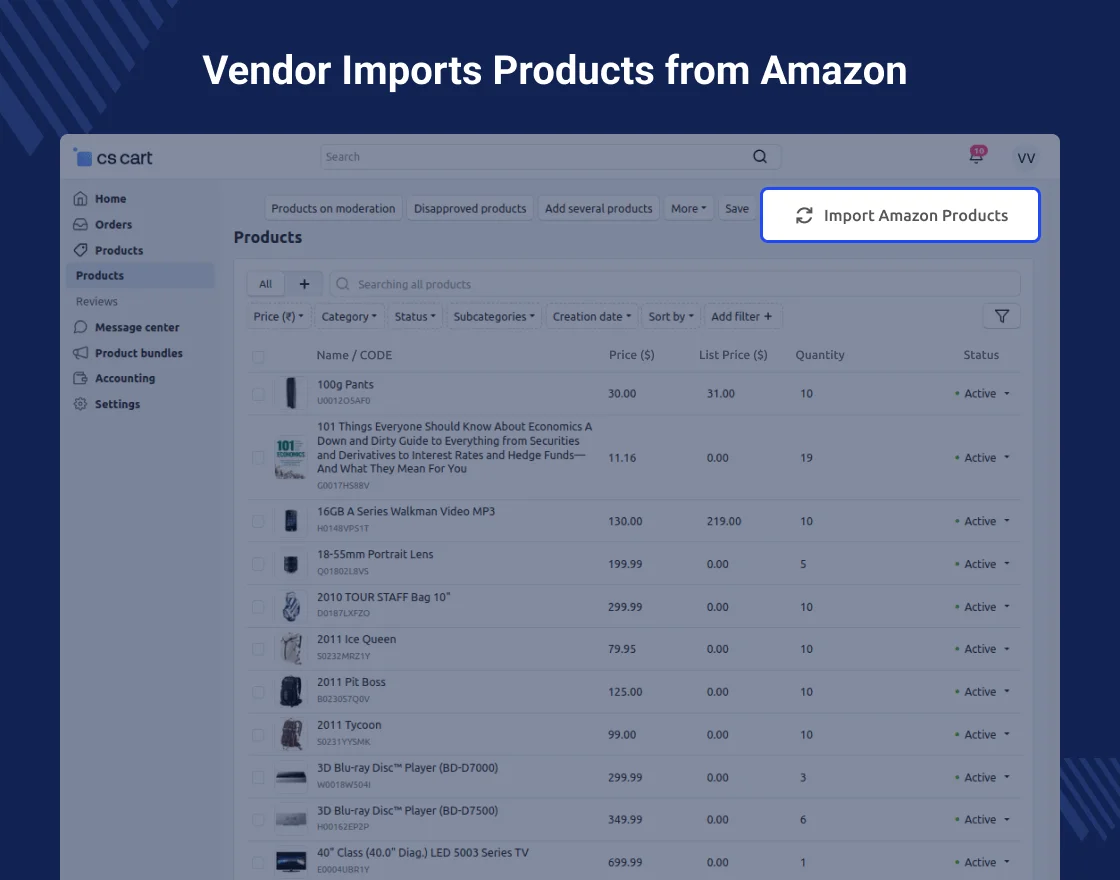Click the plus icon next to All
The width and height of the screenshot is (1120, 880).
pos(304,284)
